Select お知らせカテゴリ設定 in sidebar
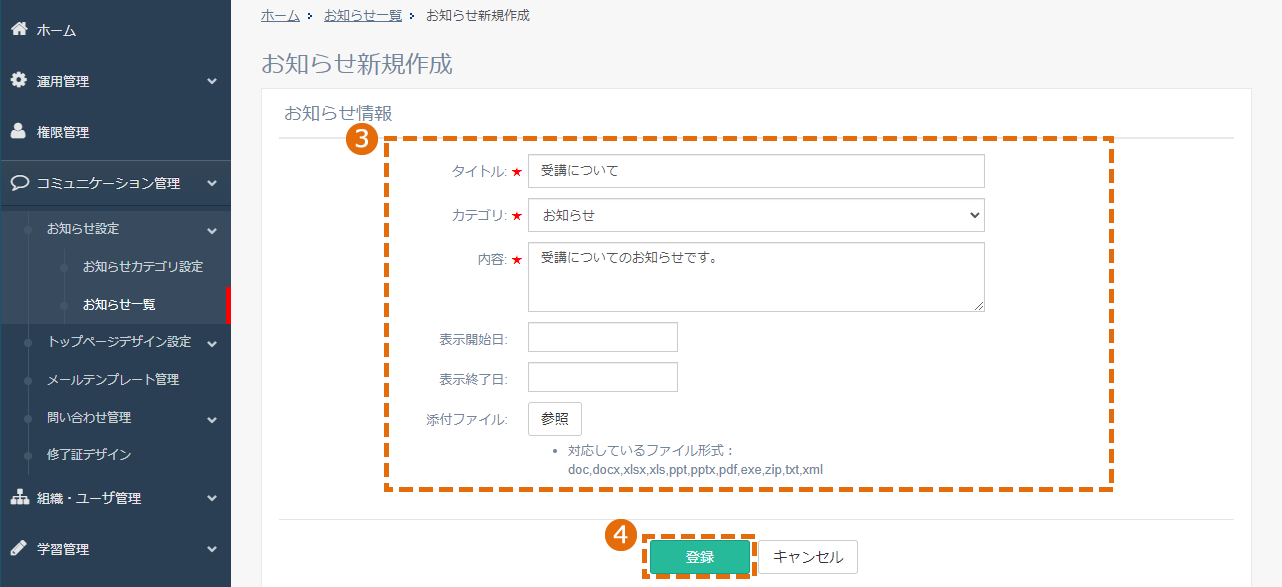1282x587 pixels. pyautogui.click(x=142, y=267)
